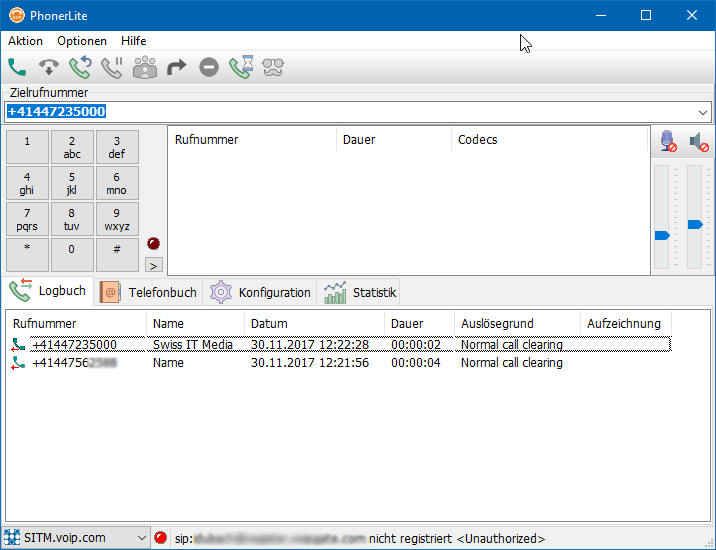This screenshot has height=550, width=716.
Task: Click keypad button 0
Action: tap(72, 255)
